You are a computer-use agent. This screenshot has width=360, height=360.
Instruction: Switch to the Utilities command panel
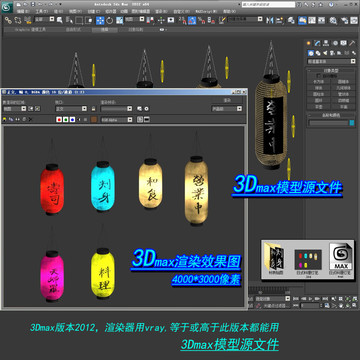[352, 43]
